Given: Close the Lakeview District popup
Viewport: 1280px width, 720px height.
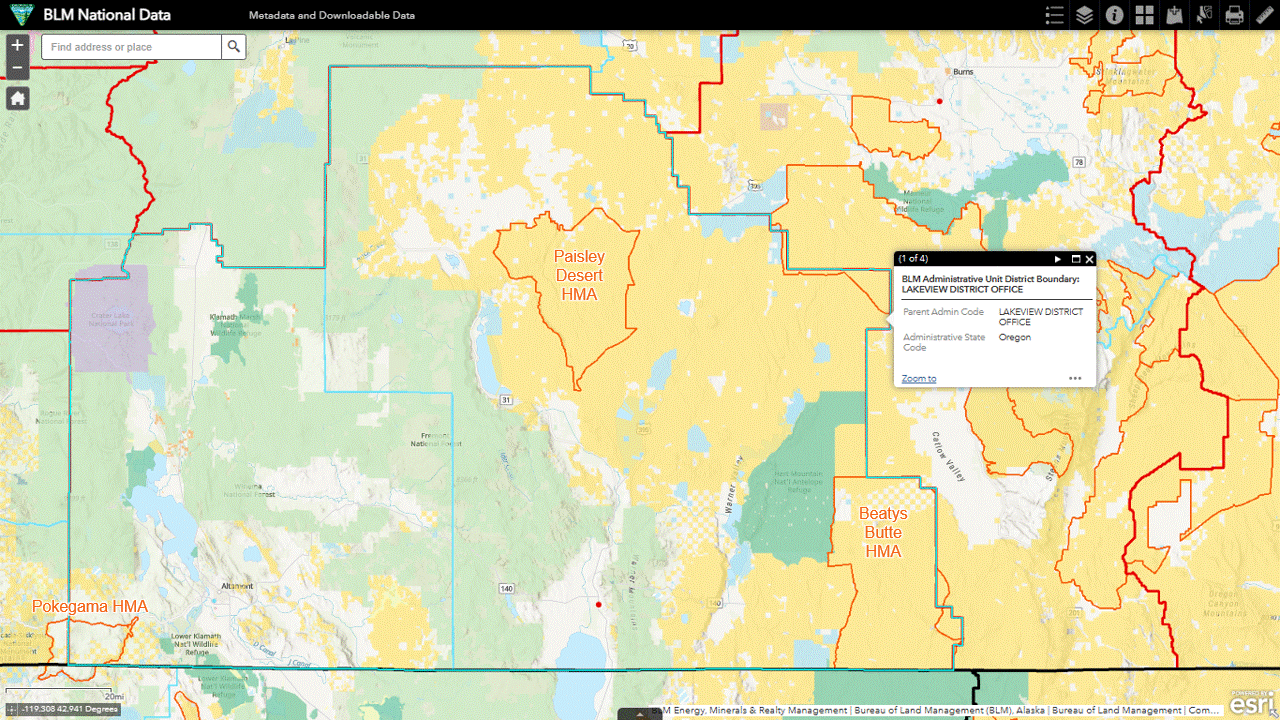Looking at the screenshot, I should (x=1089, y=259).
